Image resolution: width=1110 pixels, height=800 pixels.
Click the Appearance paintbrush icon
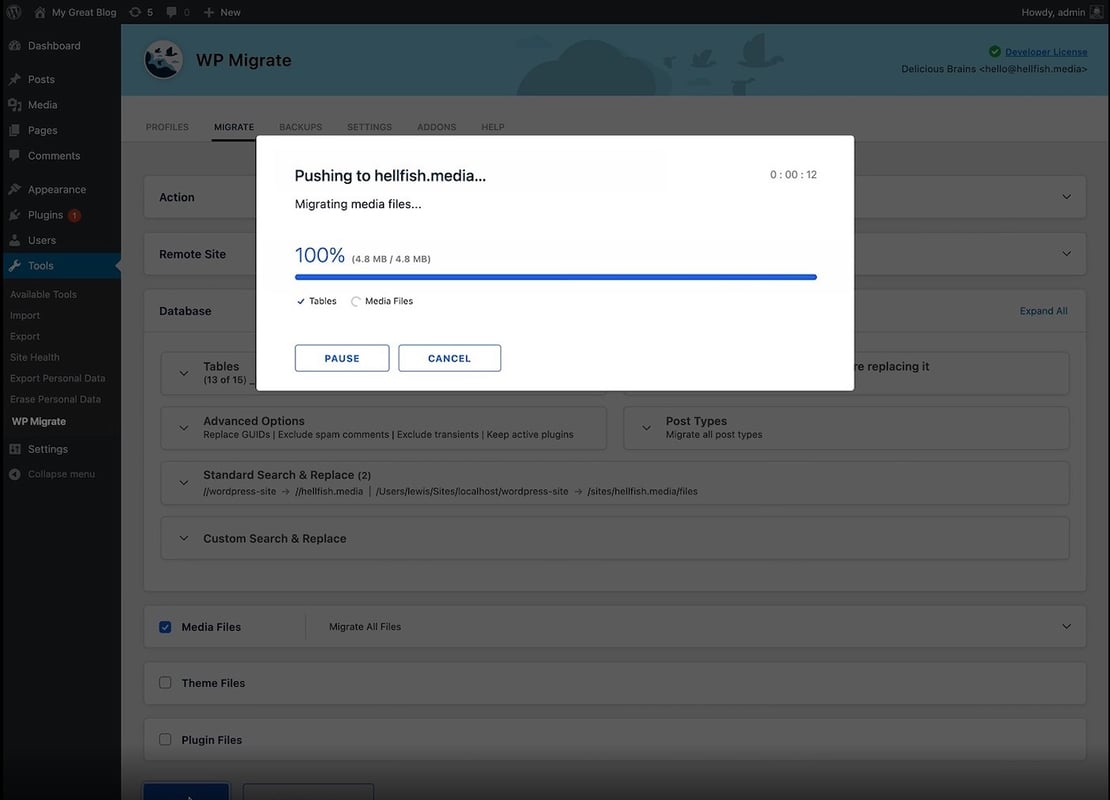14,189
